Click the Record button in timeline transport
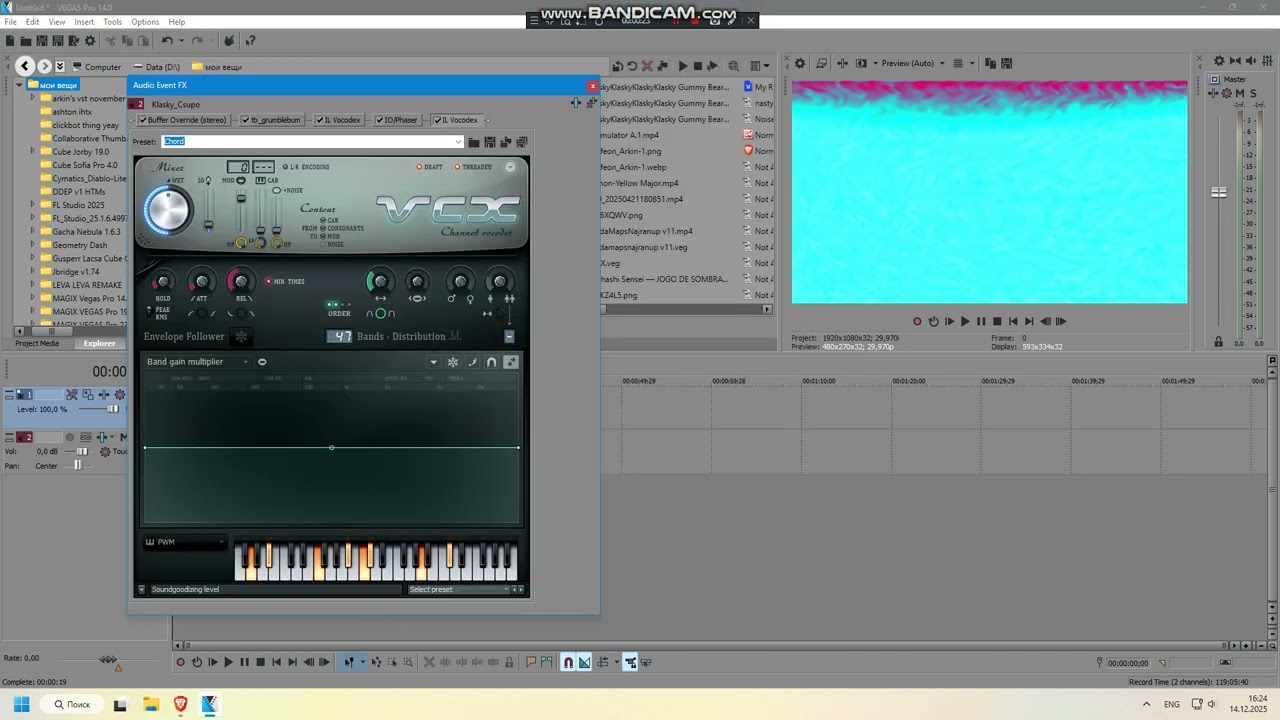1280x720 pixels. 181,662
